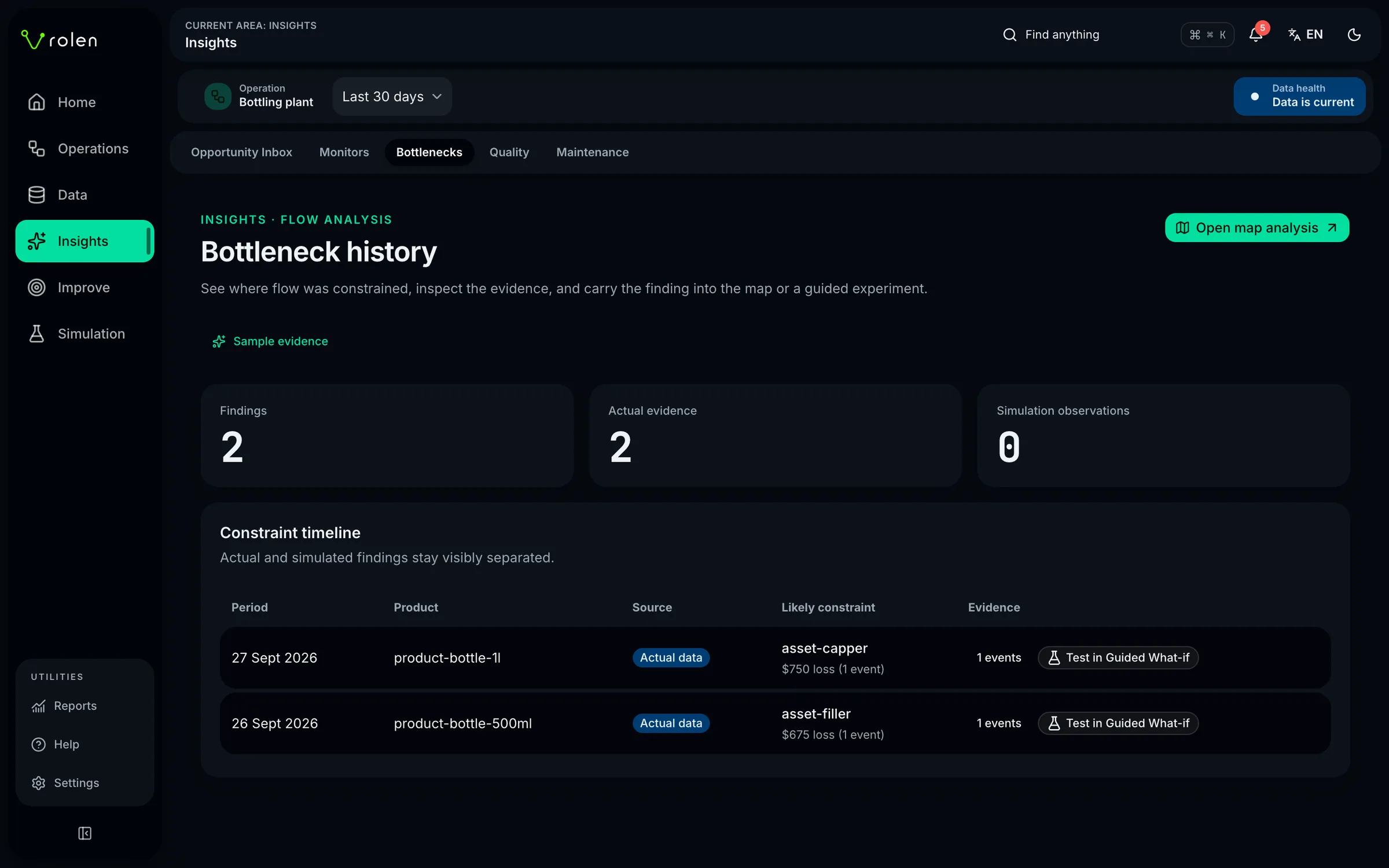Collapse the sidebar panel

click(x=84, y=833)
